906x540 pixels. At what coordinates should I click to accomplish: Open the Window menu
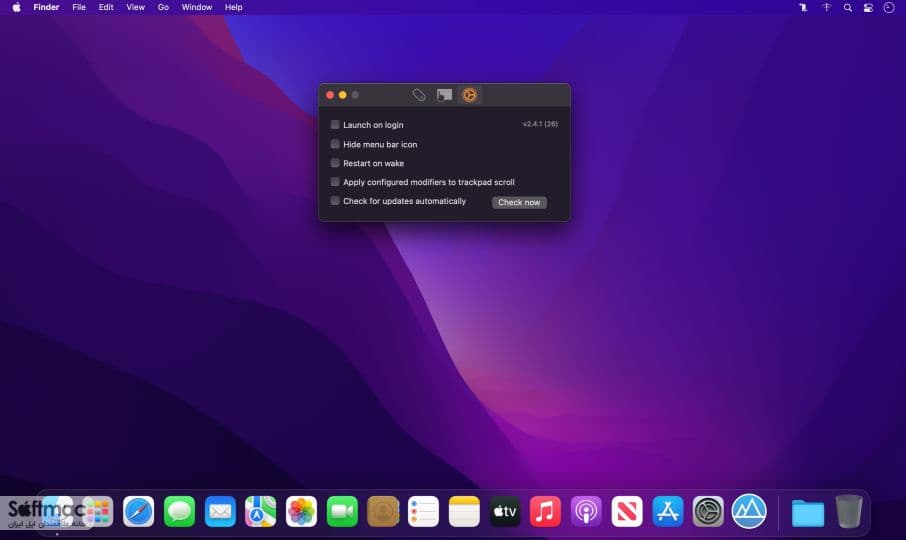(196, 8)
